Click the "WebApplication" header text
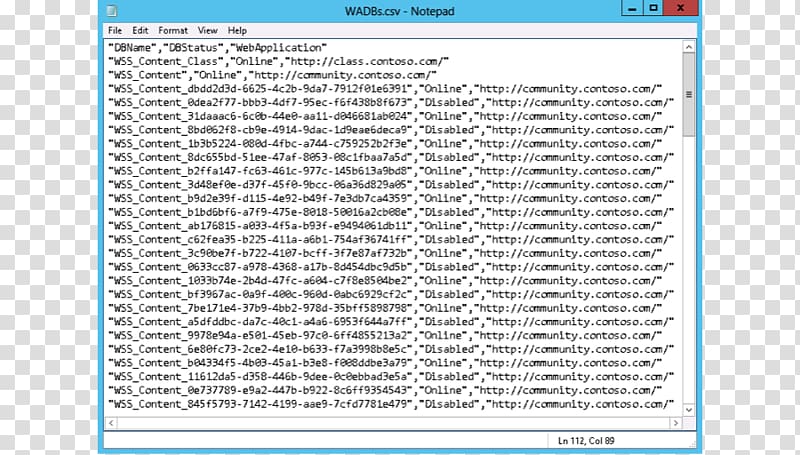This screenshot has width=800, height=455. coord(279,47)
